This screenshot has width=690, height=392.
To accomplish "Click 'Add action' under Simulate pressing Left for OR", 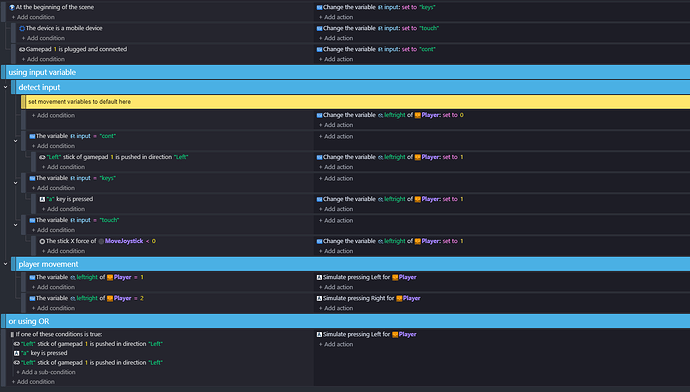I will [336, 344].
